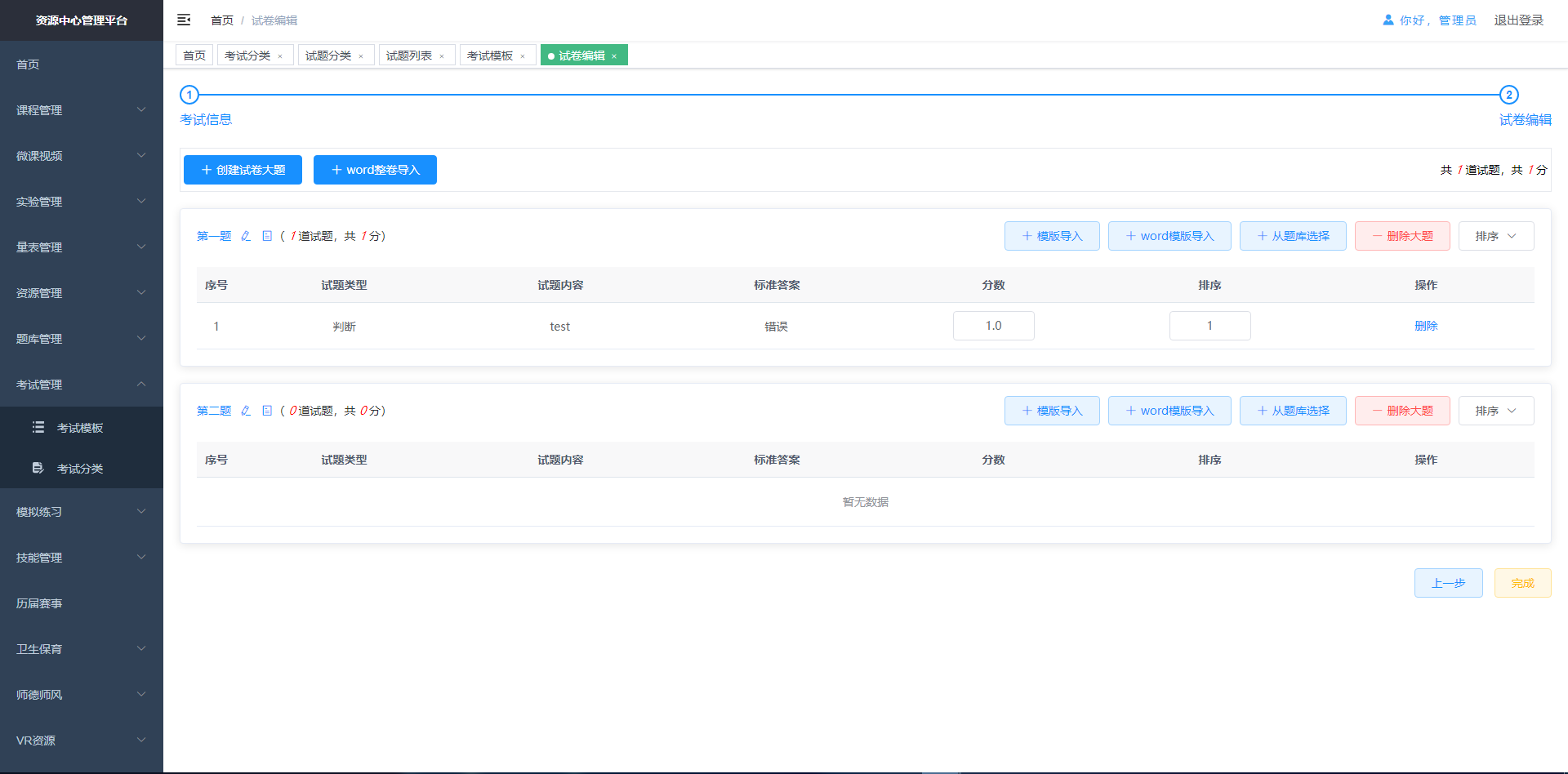Viewport: 1568px width, 774px height.
Task: Open the 排序 dropdown for 第一题
Action: tap(1496, 236)
